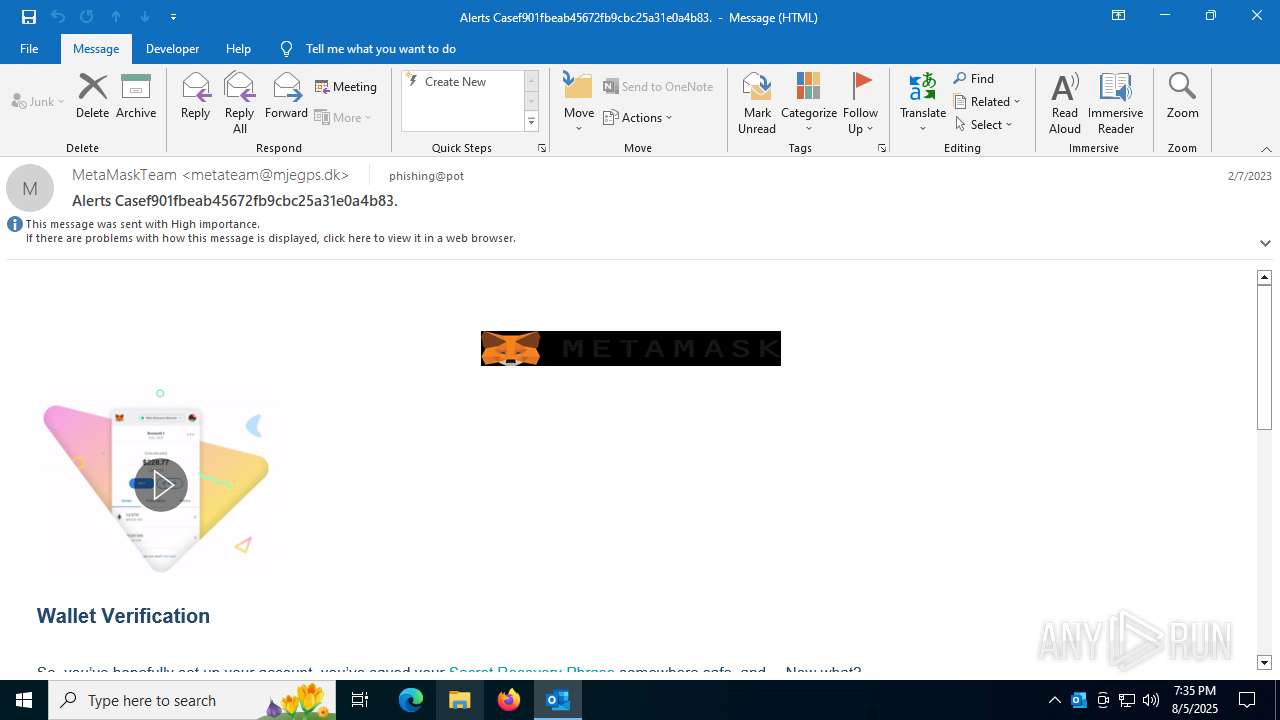The width and height of the screenshot is (1280, 720).
Task: Switch to the Developer tab
Action: pyautogui.click(x=172, y=48)
